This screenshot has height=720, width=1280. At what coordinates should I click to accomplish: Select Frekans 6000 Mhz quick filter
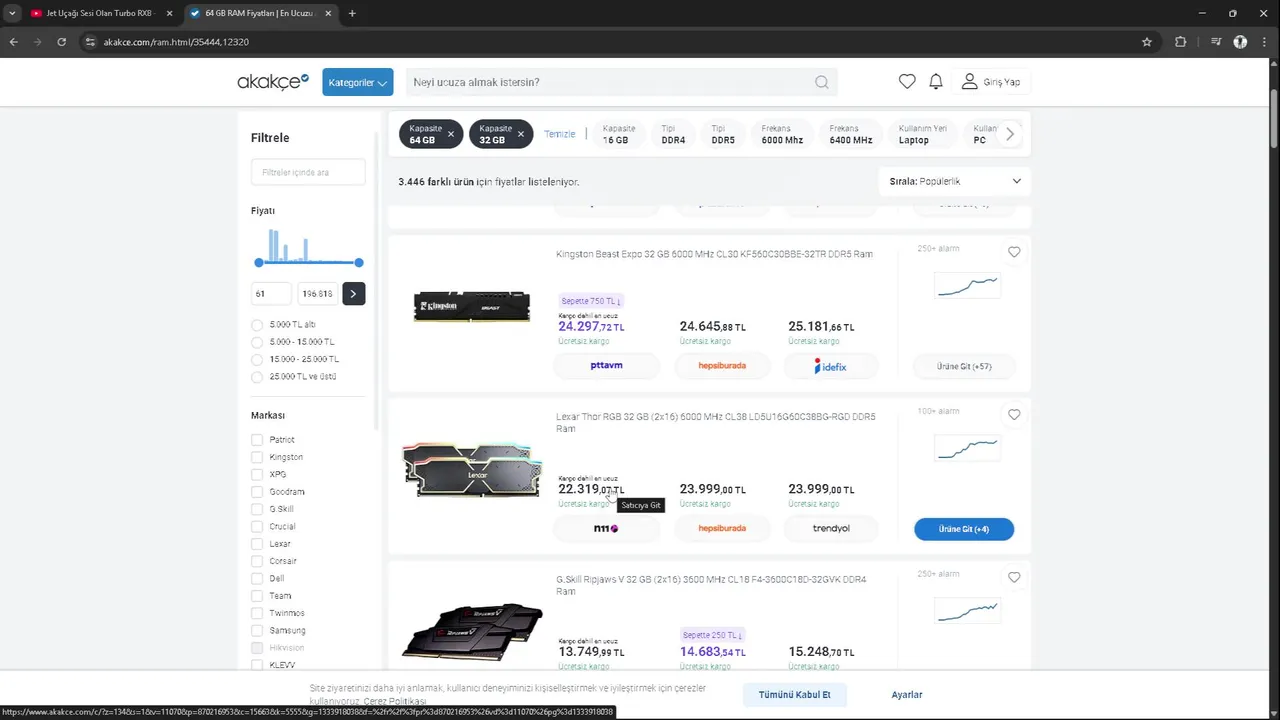point(782,134)
